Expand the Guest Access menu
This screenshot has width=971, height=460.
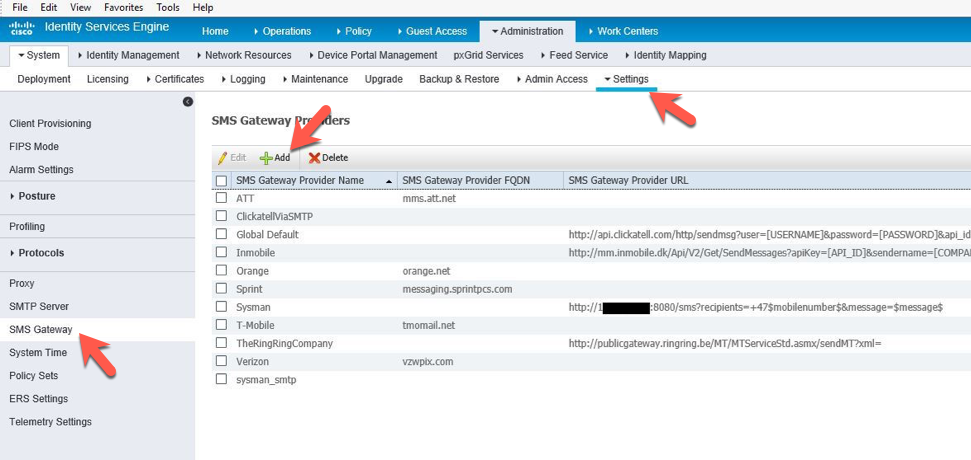pos(432,31)
